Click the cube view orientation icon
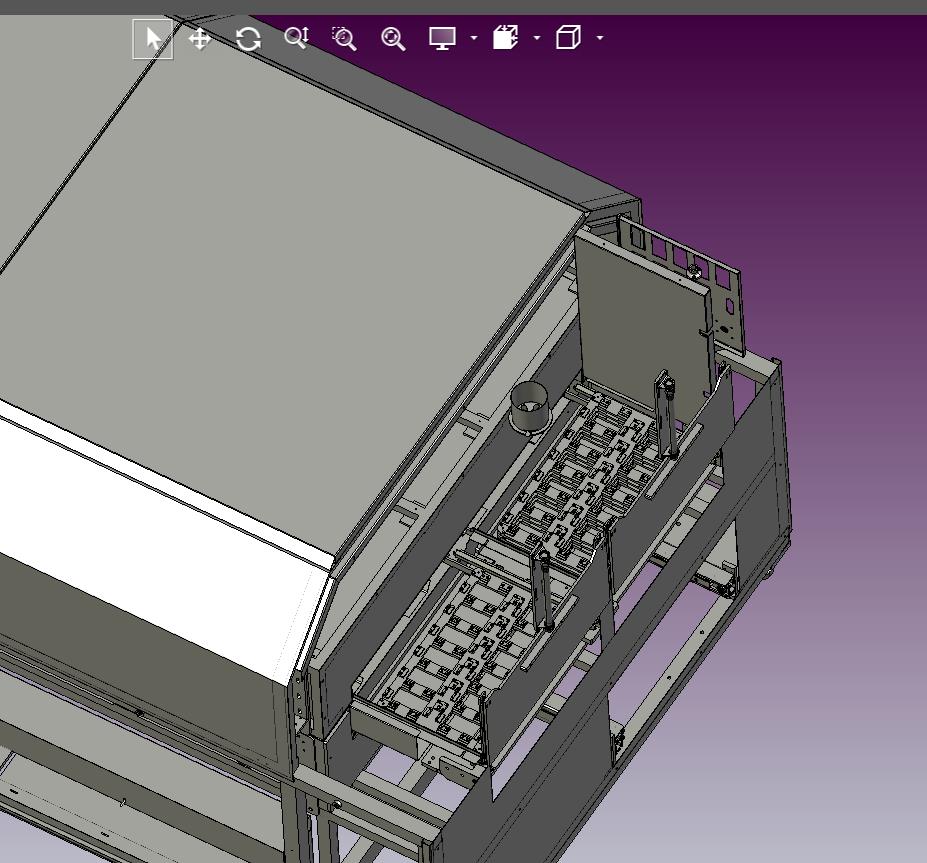927x863 pixels. 568,38
